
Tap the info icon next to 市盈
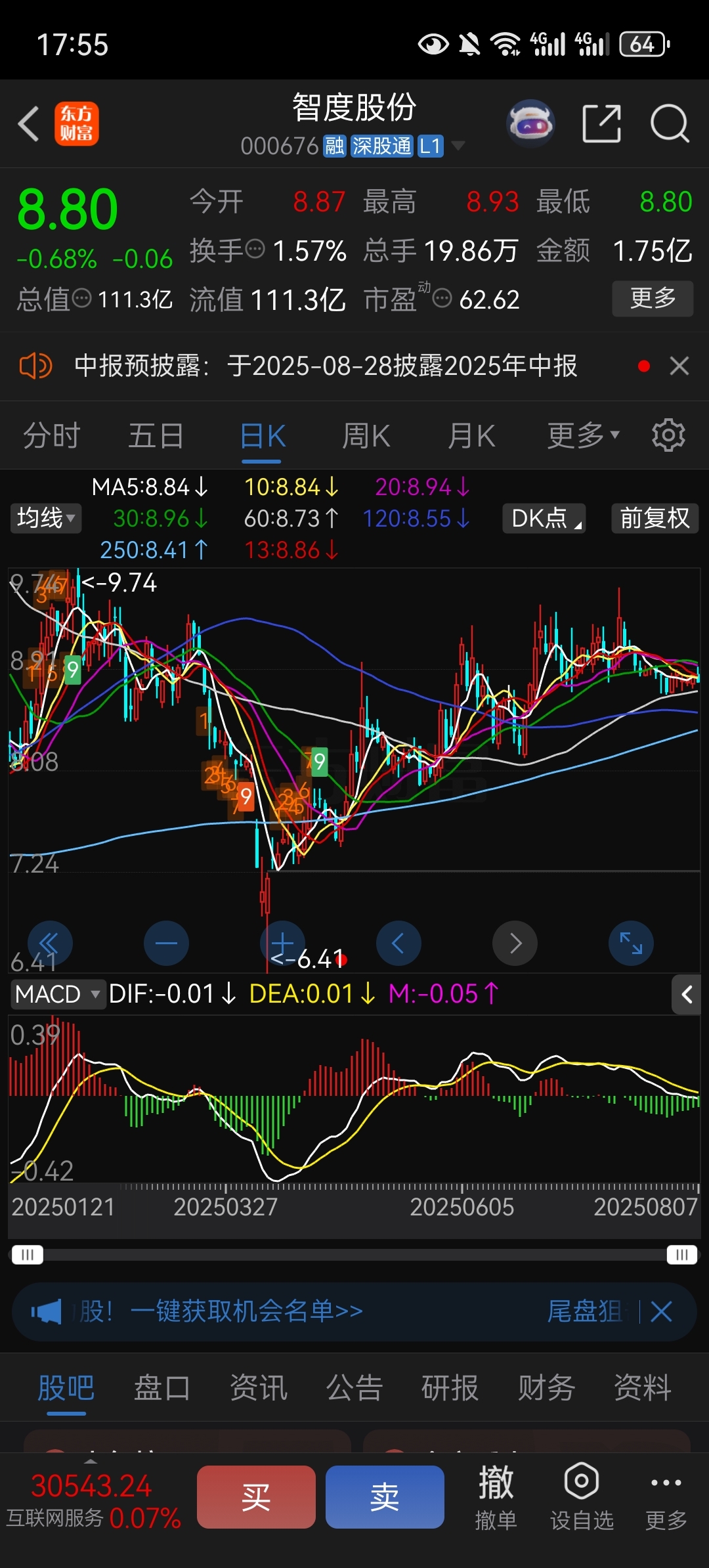pos(442,299)
